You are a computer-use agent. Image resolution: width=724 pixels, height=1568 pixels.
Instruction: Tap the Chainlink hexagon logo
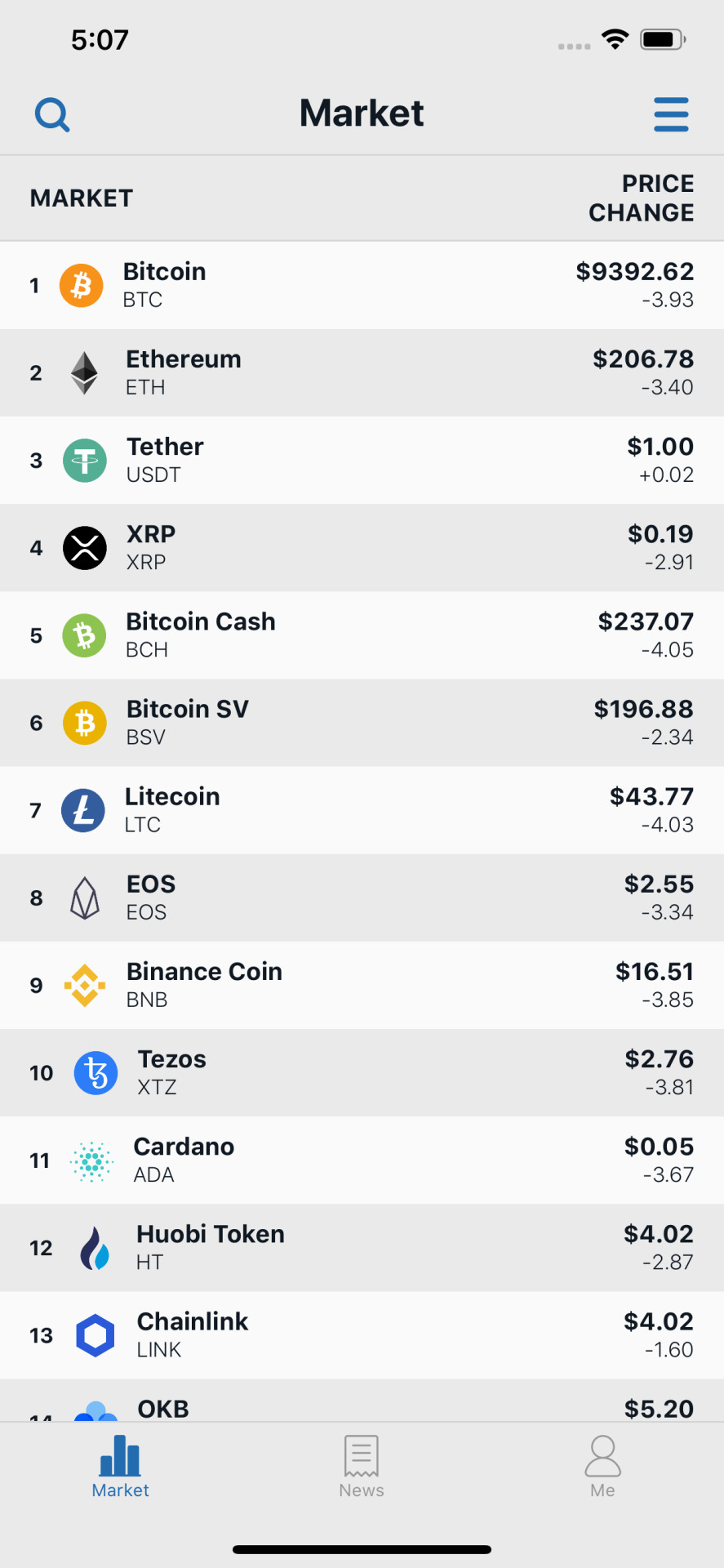(x=95, y=1335)
